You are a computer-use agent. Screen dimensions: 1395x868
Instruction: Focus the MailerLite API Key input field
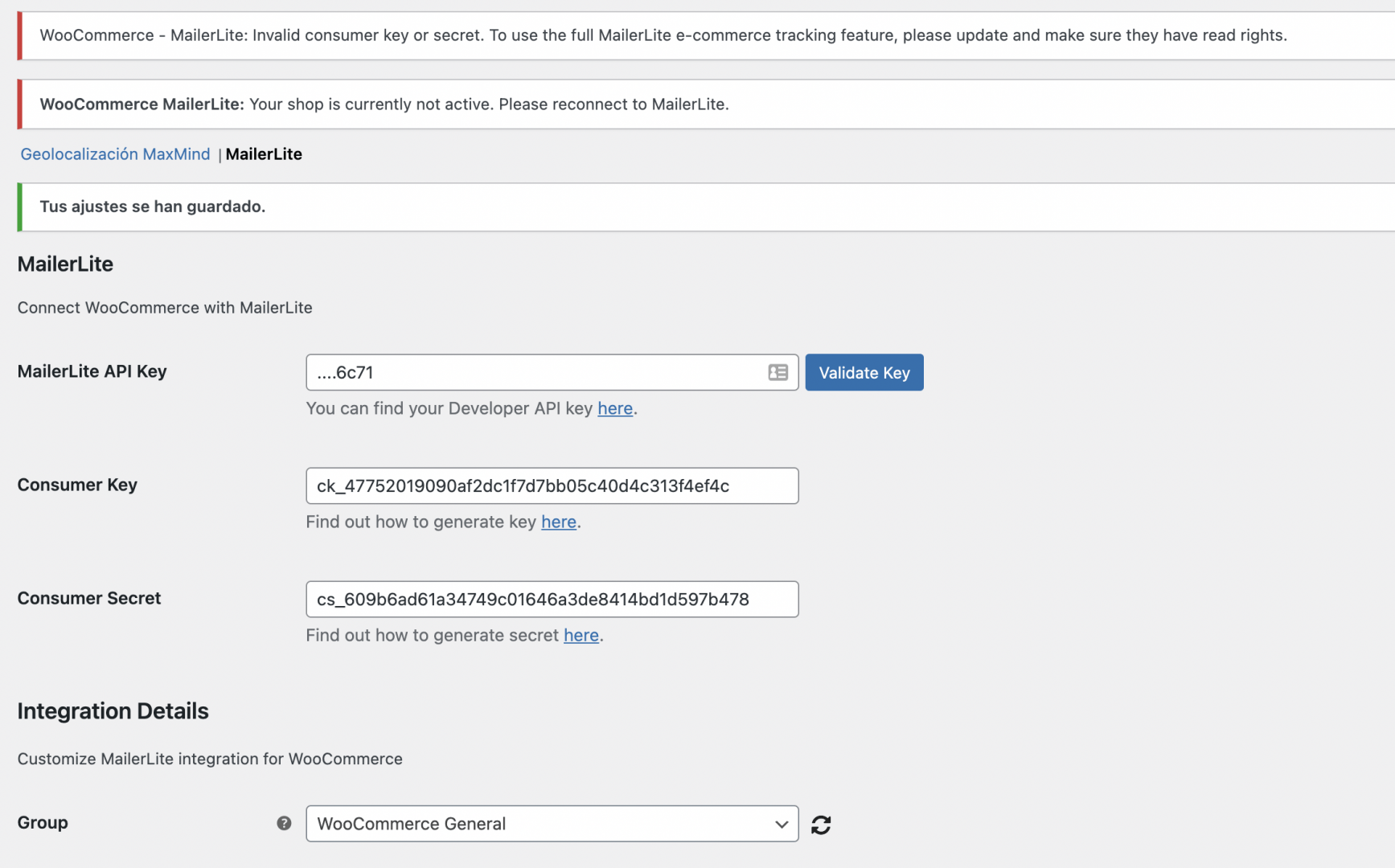click(x=552, y=372)
